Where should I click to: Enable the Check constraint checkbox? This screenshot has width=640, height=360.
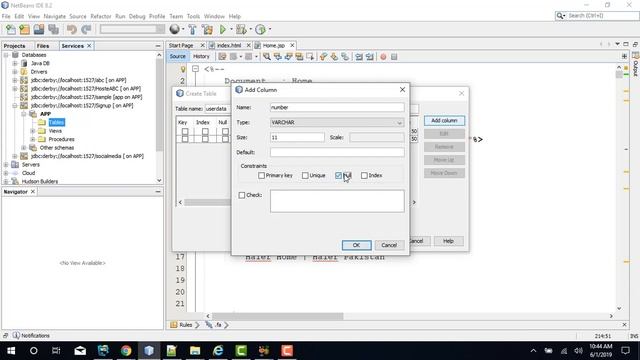[242, 195]
